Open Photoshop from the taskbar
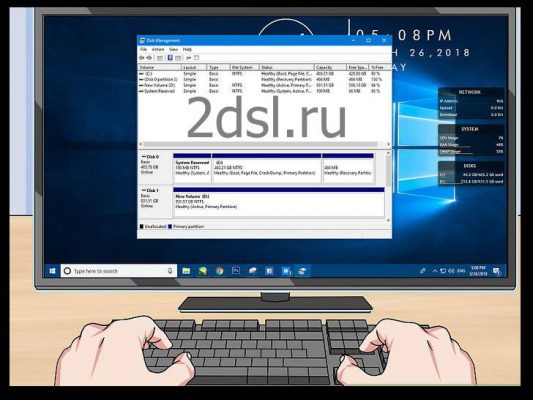The image size is (533, 400). coord(236,271)
